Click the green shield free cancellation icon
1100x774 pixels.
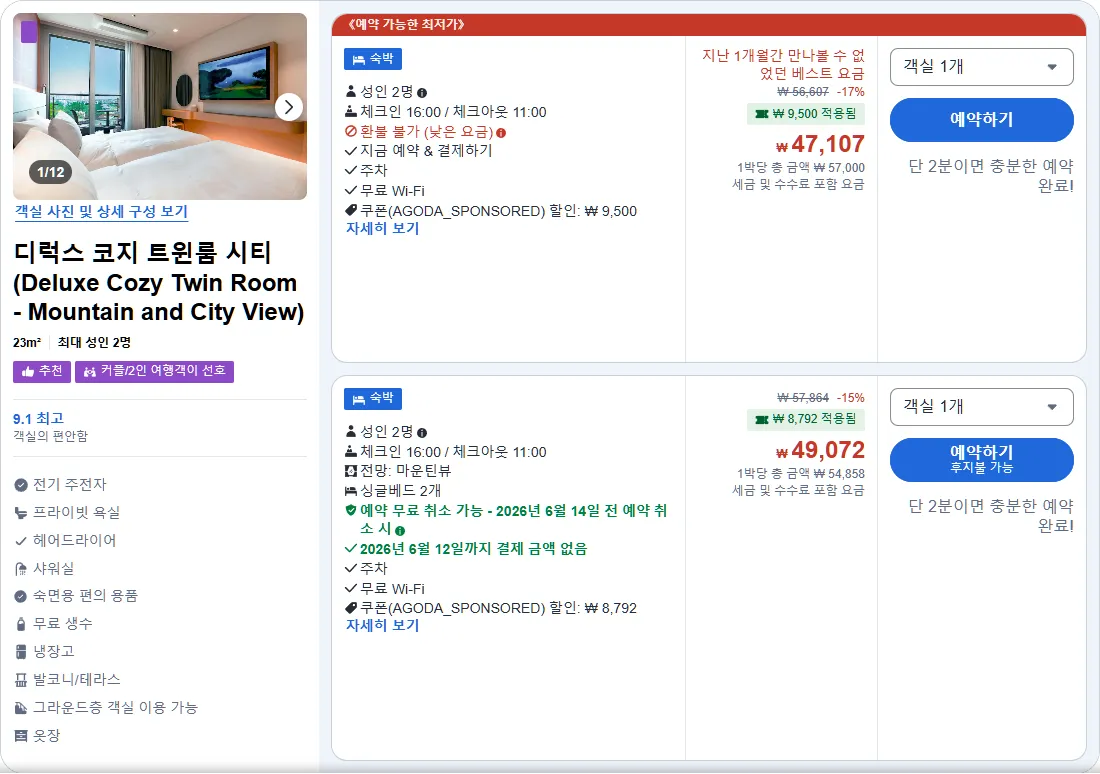351,510
